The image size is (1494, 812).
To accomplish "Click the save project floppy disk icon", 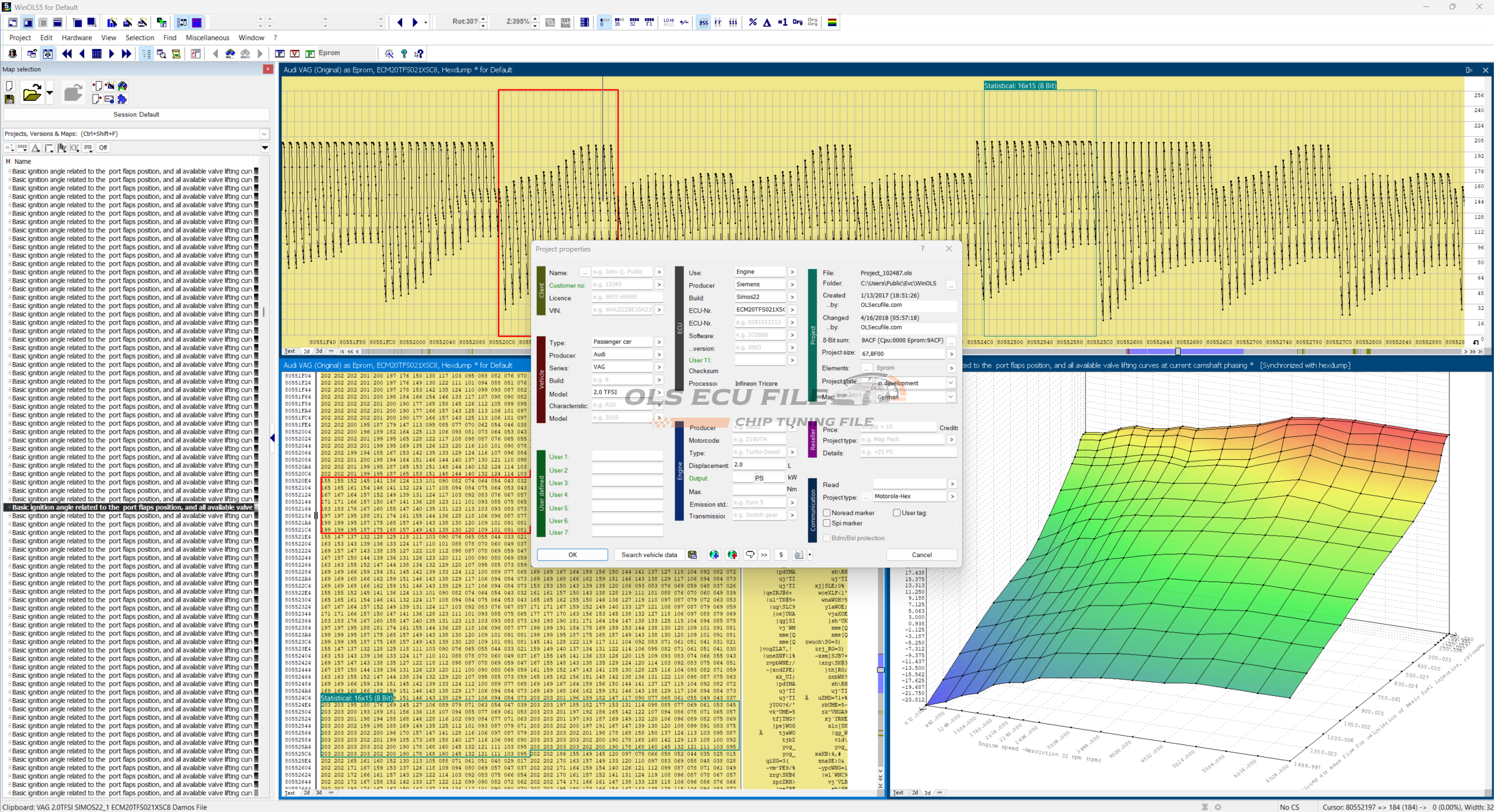I will [9, 99].
